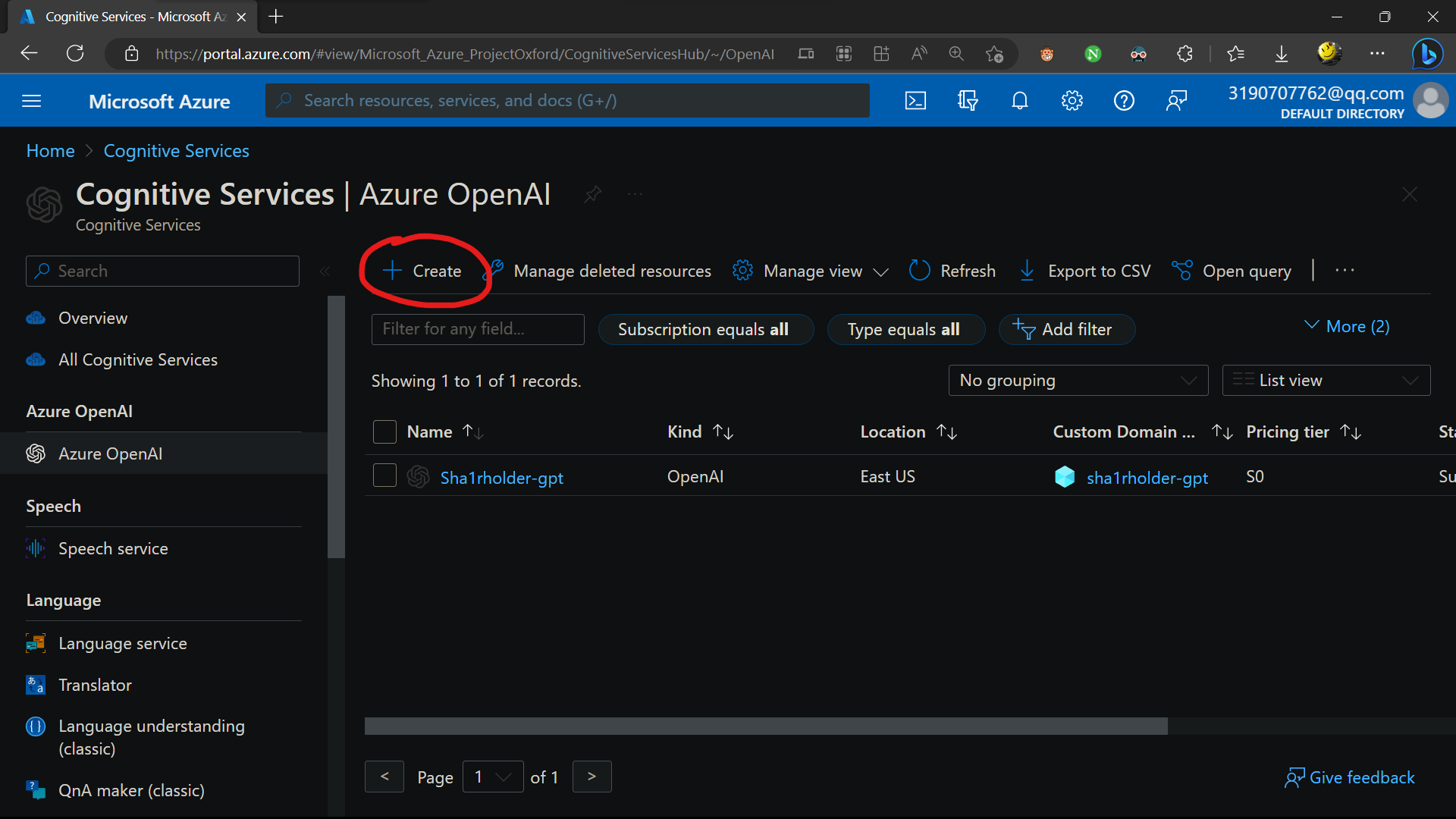
Task: Toggle the Sha1rholder-gpt row checkbox
Action: [384, 476]
